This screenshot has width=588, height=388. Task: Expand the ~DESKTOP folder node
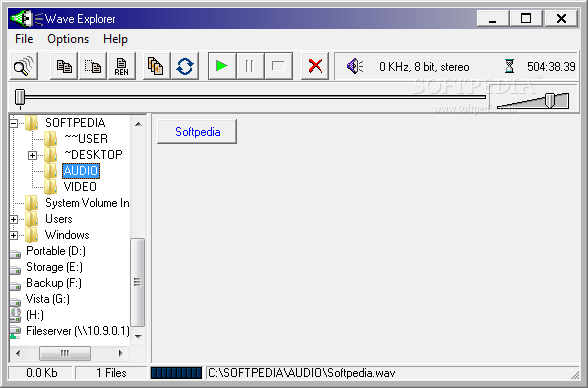33,155
